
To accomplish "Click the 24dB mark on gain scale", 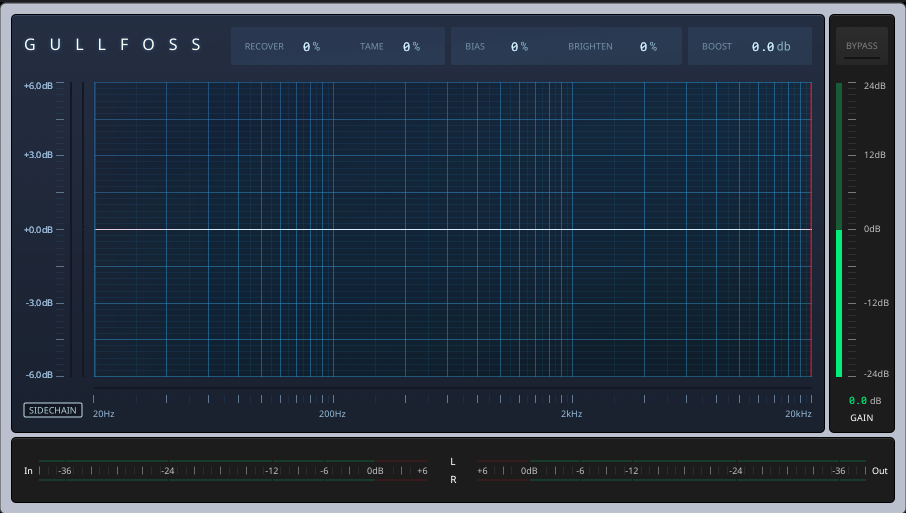I will [875, 86].
